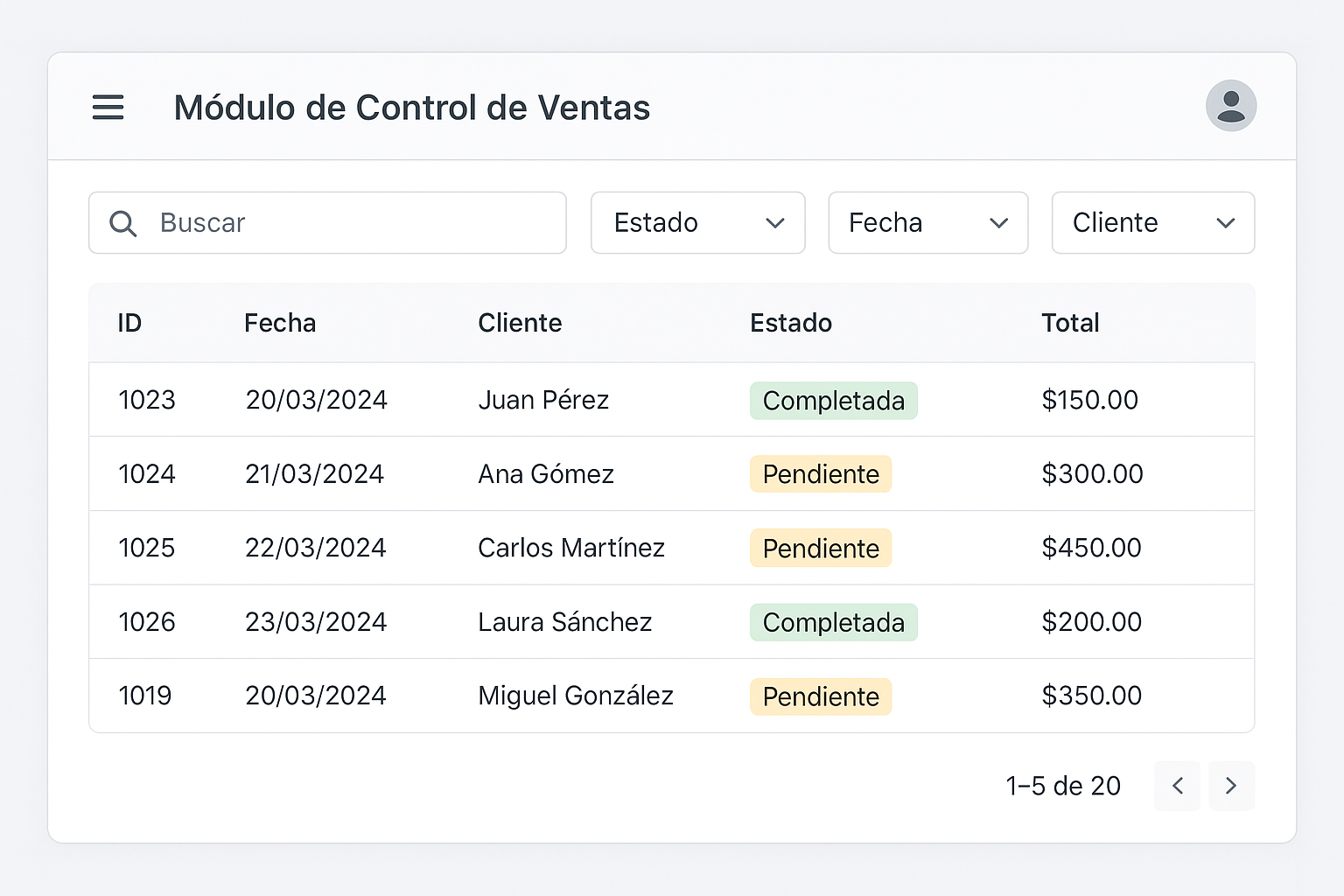Toggle the Pendiente status badge for Miguel González
This screenshot has width=1344, height=896.
(820, 696)
